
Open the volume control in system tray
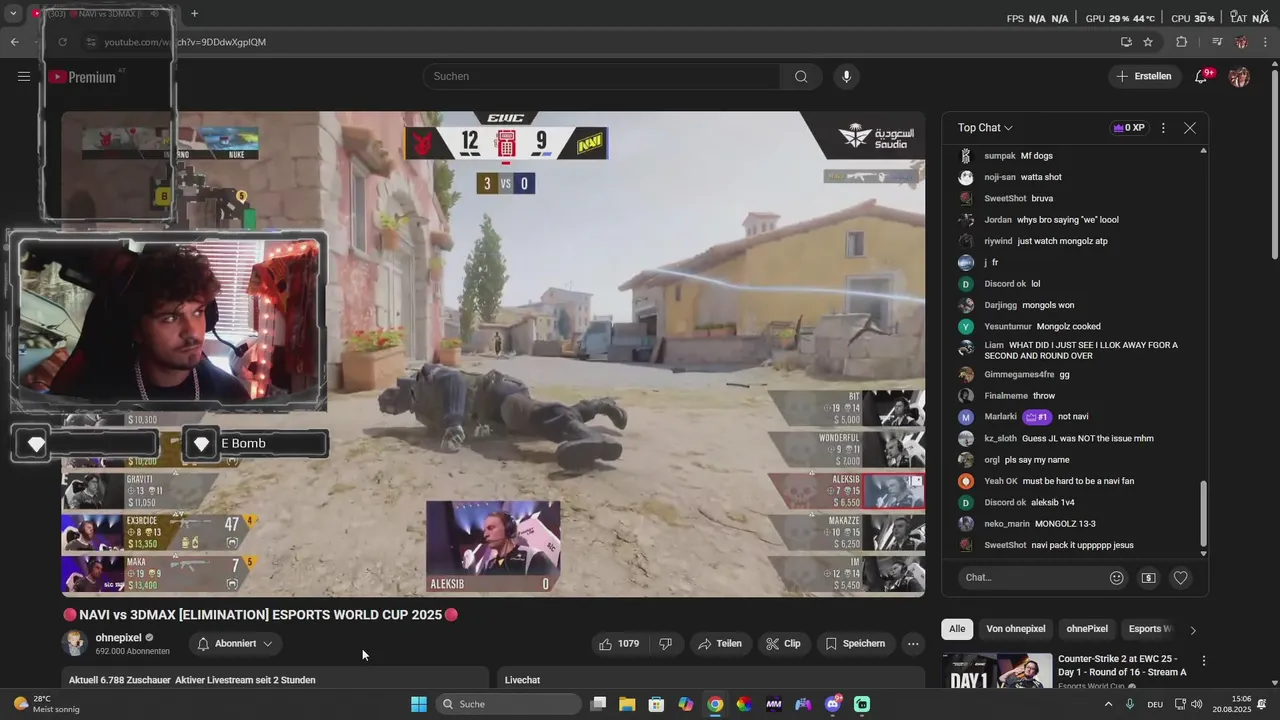(x=1197, y=704)
